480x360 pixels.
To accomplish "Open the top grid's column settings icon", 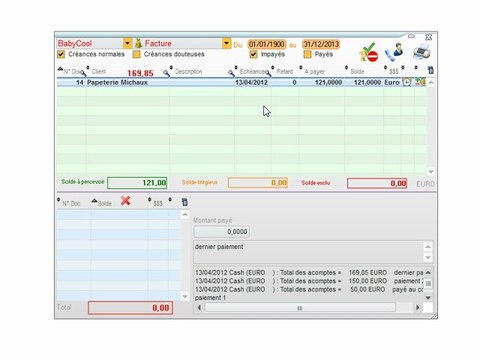I will point(431,70).
